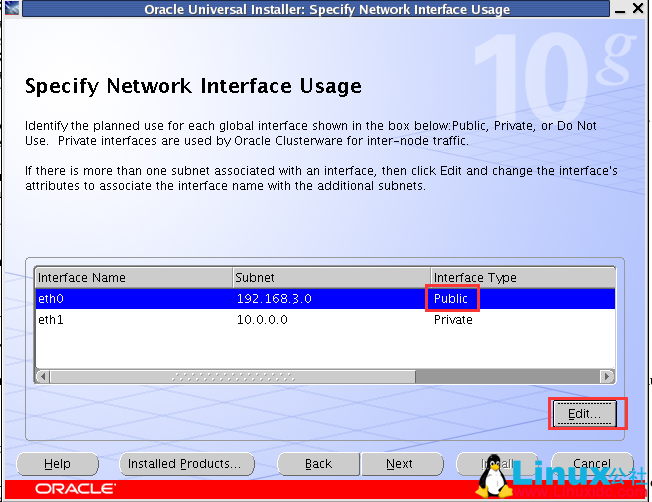Open the window menu icon in title bar
Screen dimensions: 652x502
click(x=12, y=7)
